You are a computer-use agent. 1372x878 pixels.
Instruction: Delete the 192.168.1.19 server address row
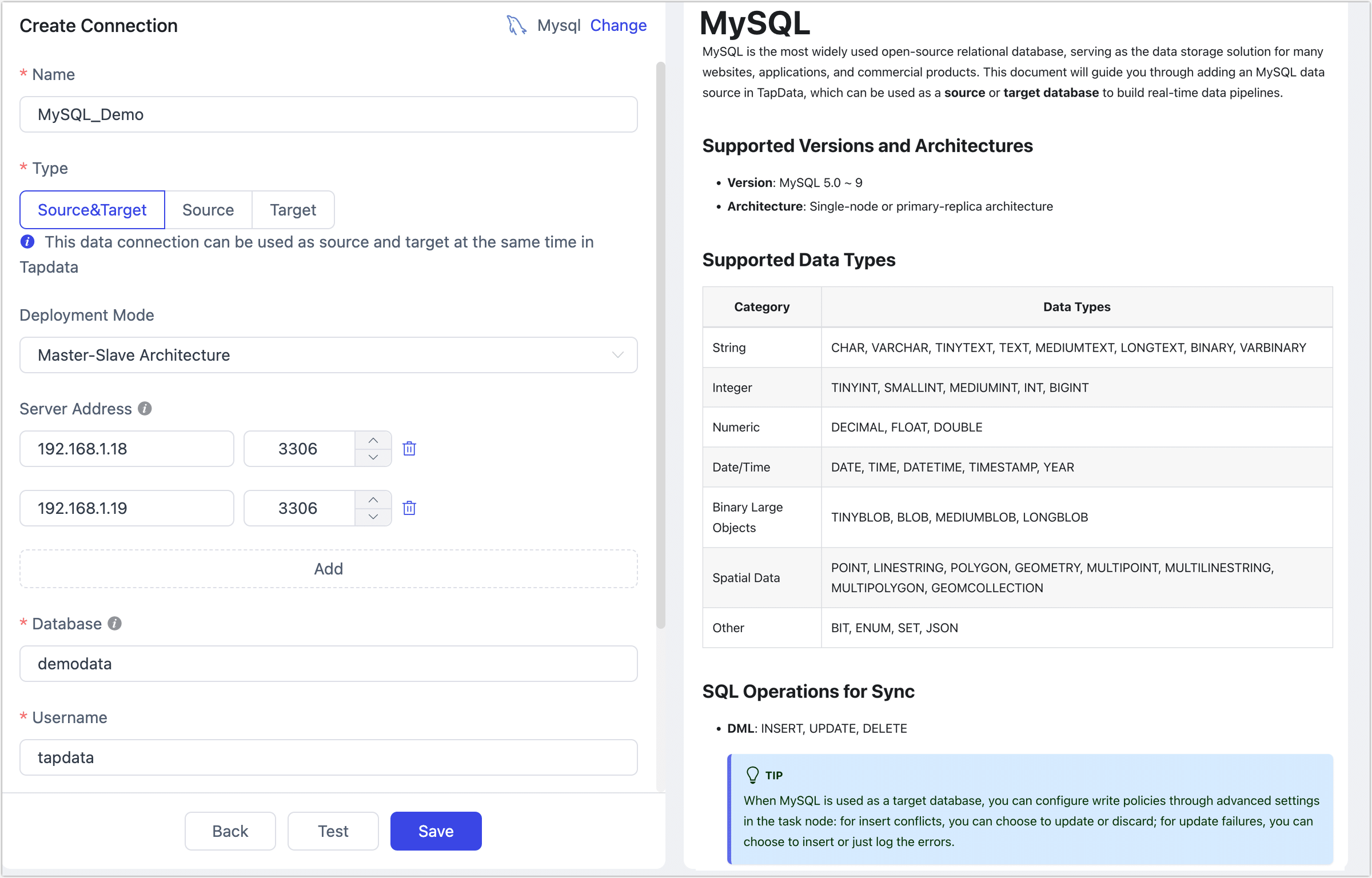pyautogui.click(x=409, y=508)
